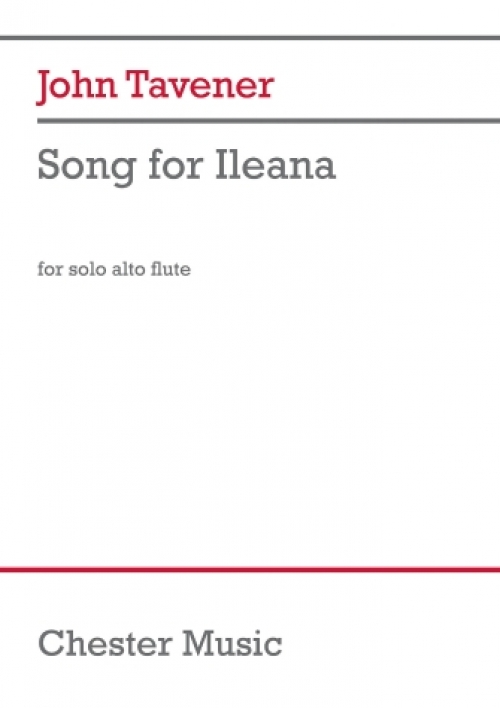
Task: Select the word "Chester" at the bottom
Action: tap(105, 643)
